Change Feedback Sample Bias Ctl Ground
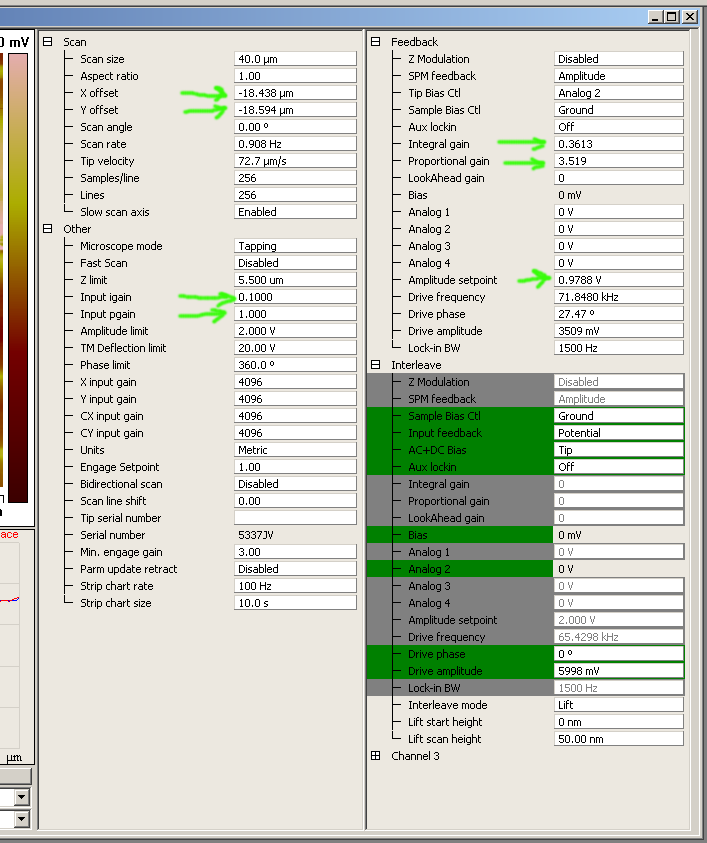Image resolution: width=707 pixels, height=843 pixels. tap(619, 110)
